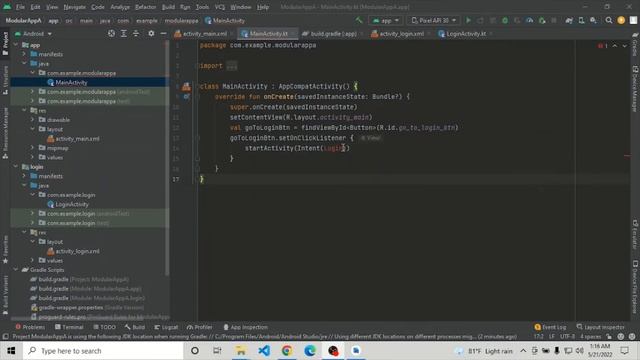
Task: Expand the mipmap folder
Action: [33, 148]
